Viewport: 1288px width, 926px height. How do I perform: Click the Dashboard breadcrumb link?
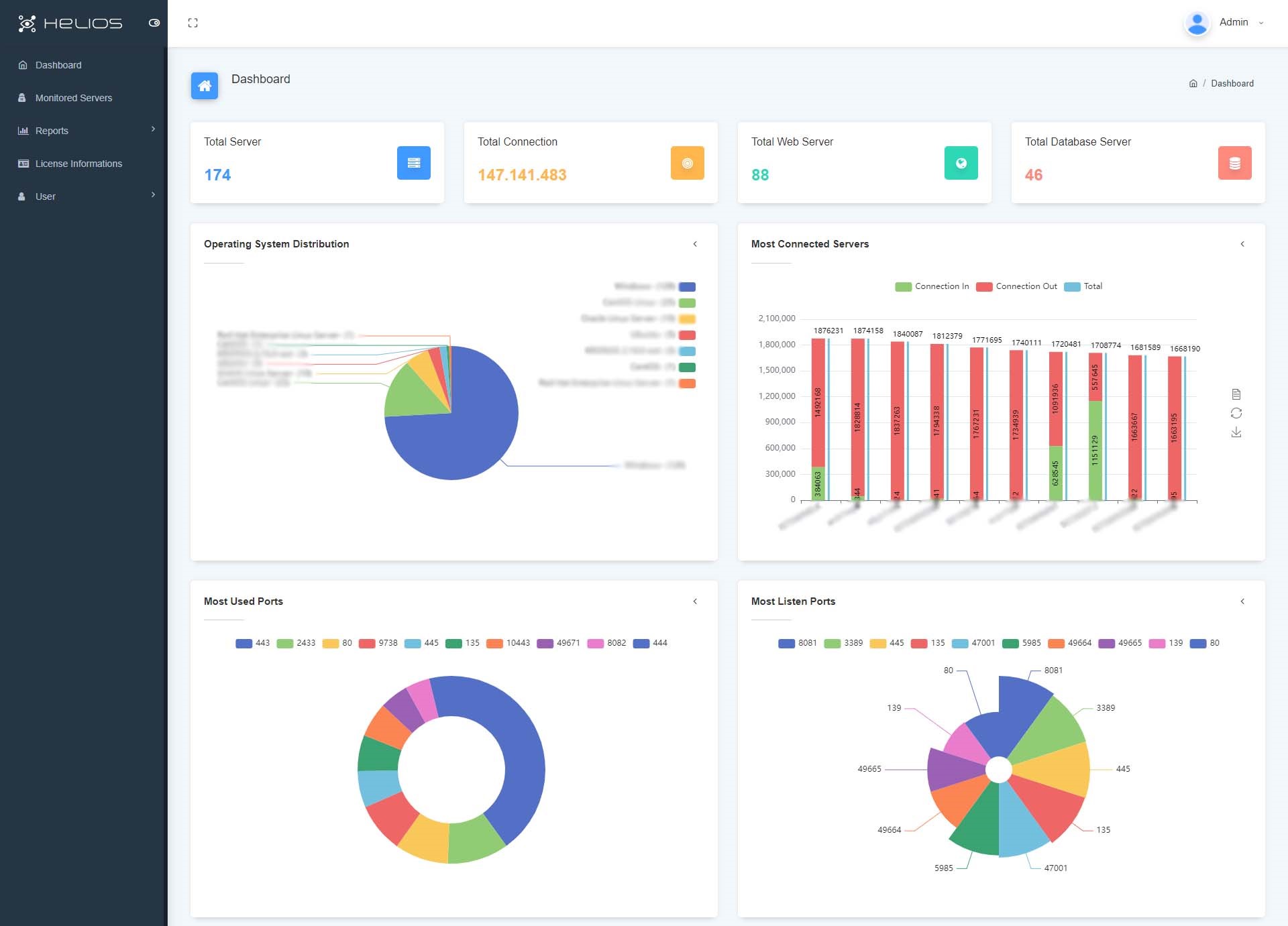click(1233, 83)
